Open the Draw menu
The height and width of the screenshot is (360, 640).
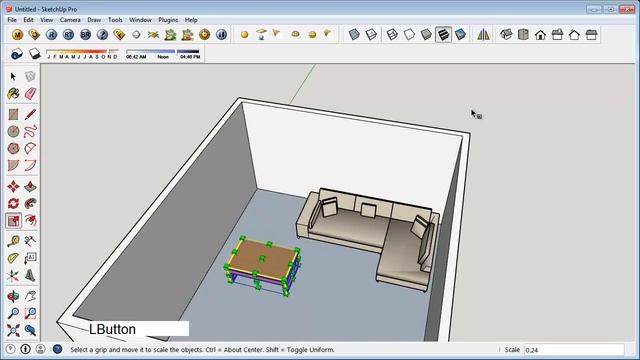[94, 20]
